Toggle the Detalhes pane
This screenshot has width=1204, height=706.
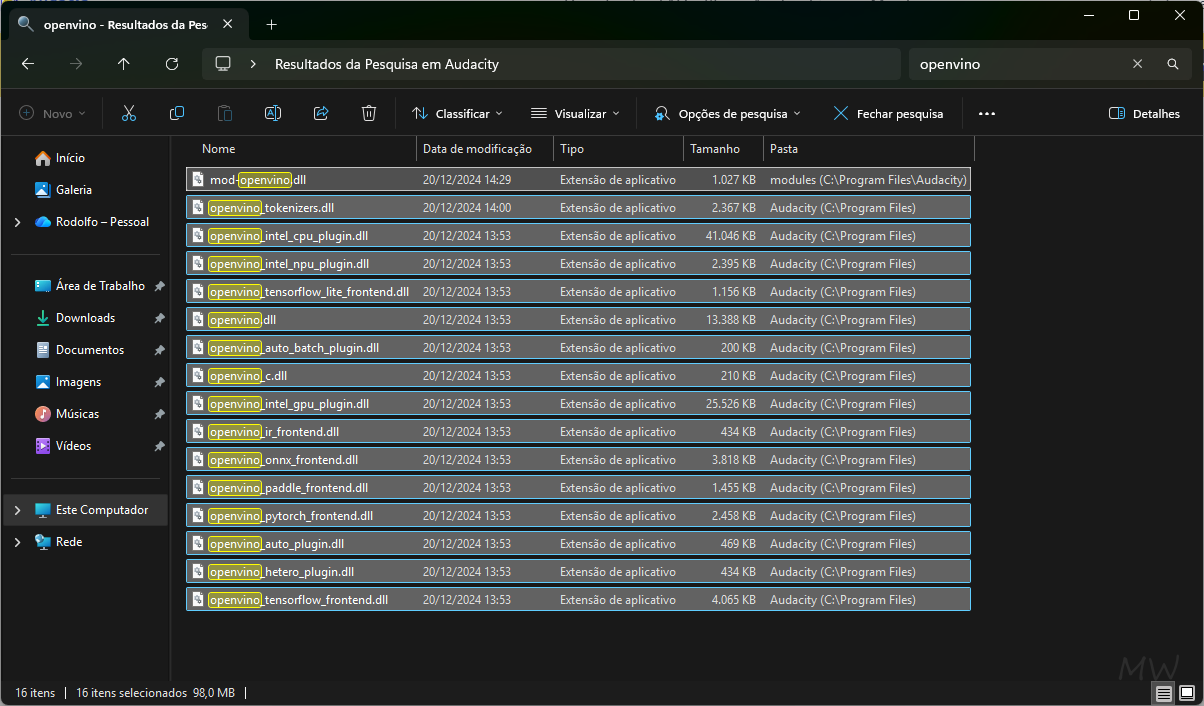tap(1144, 114)
